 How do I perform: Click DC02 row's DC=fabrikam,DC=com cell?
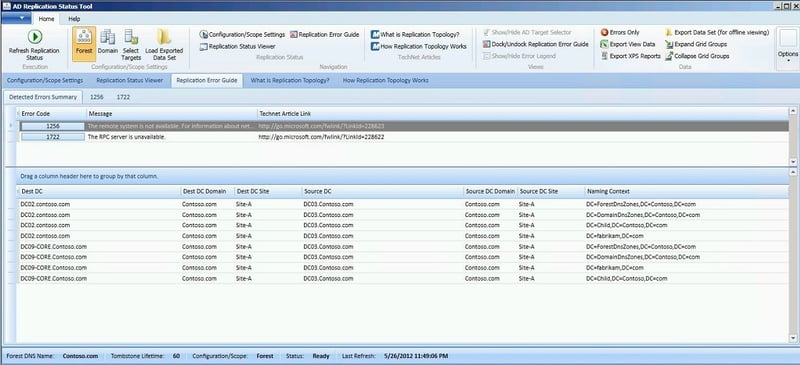point(615,236)
